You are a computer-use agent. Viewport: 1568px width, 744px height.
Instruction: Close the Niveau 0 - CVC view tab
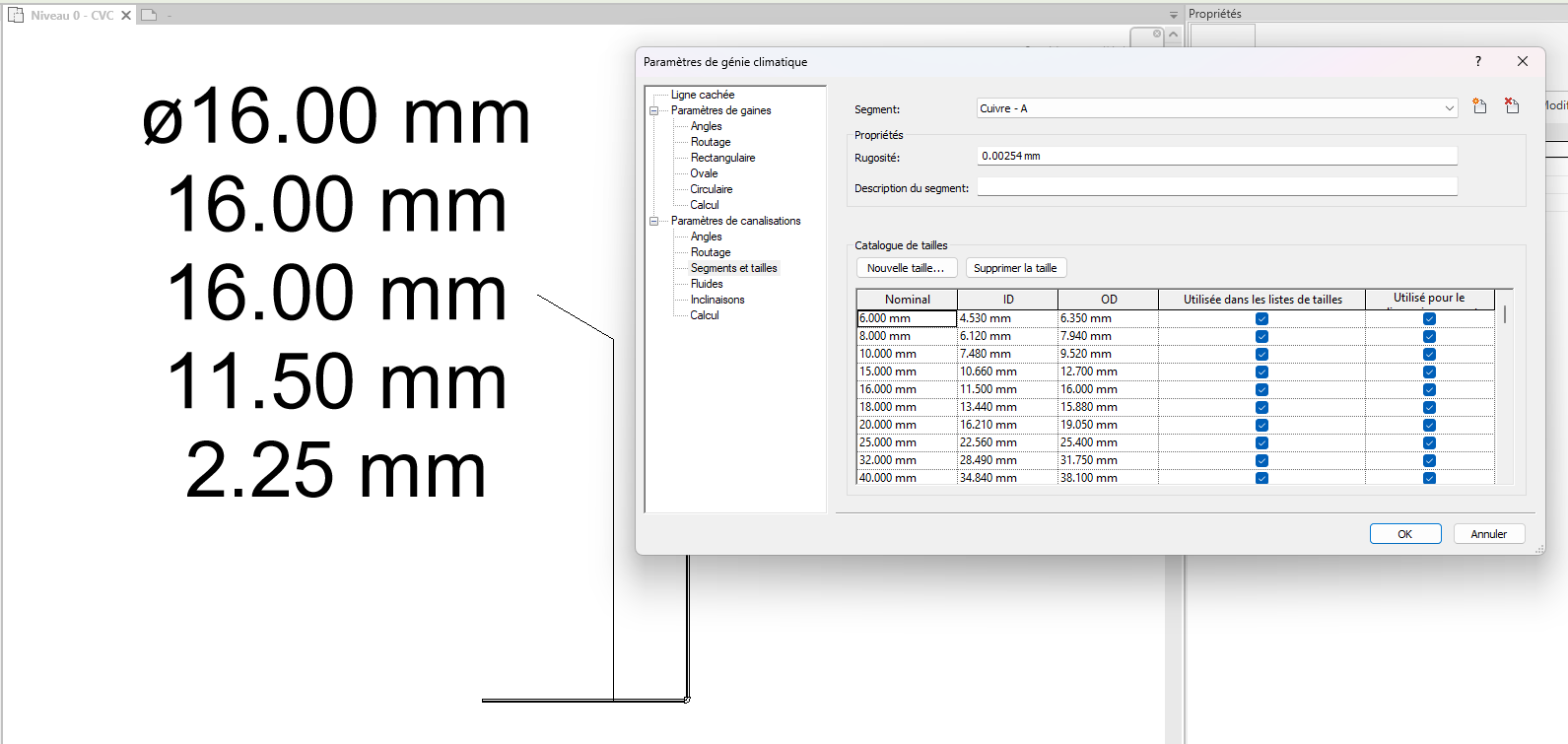(126, 16)
